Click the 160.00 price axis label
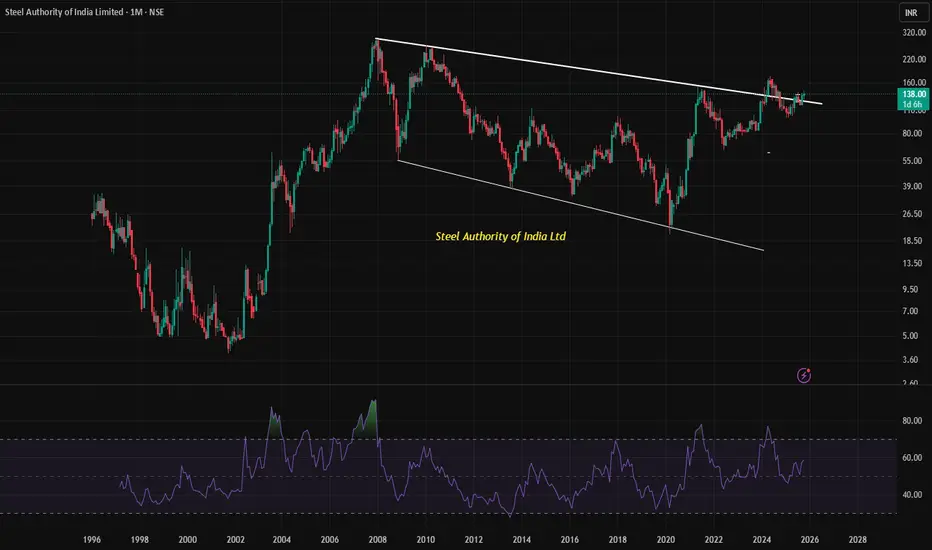Image resolution: width=932 pixels, height=550 pixels. (914, 83)
